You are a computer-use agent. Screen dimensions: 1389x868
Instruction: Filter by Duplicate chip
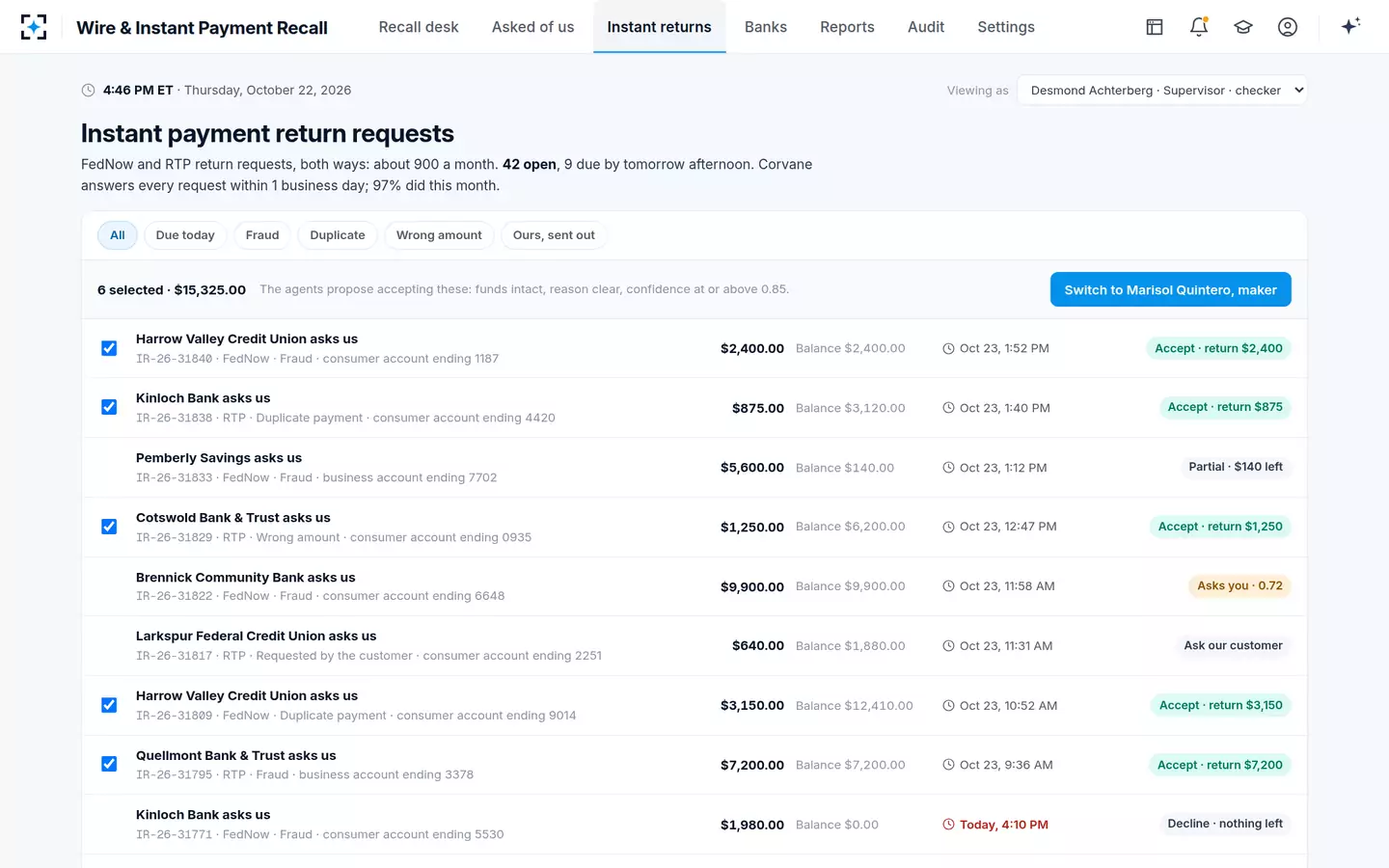point(338,235)
